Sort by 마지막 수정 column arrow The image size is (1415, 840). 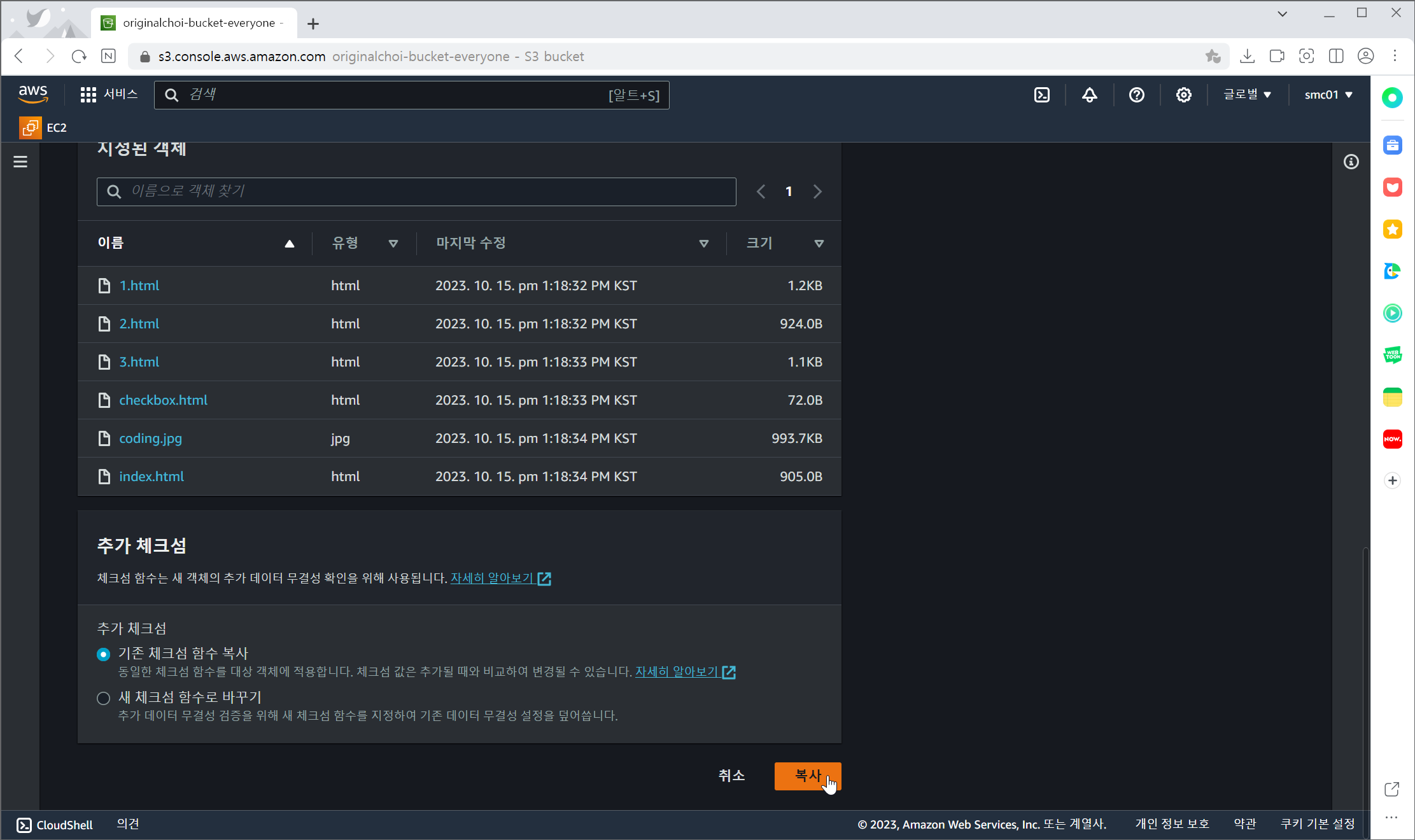pos(704,243)
